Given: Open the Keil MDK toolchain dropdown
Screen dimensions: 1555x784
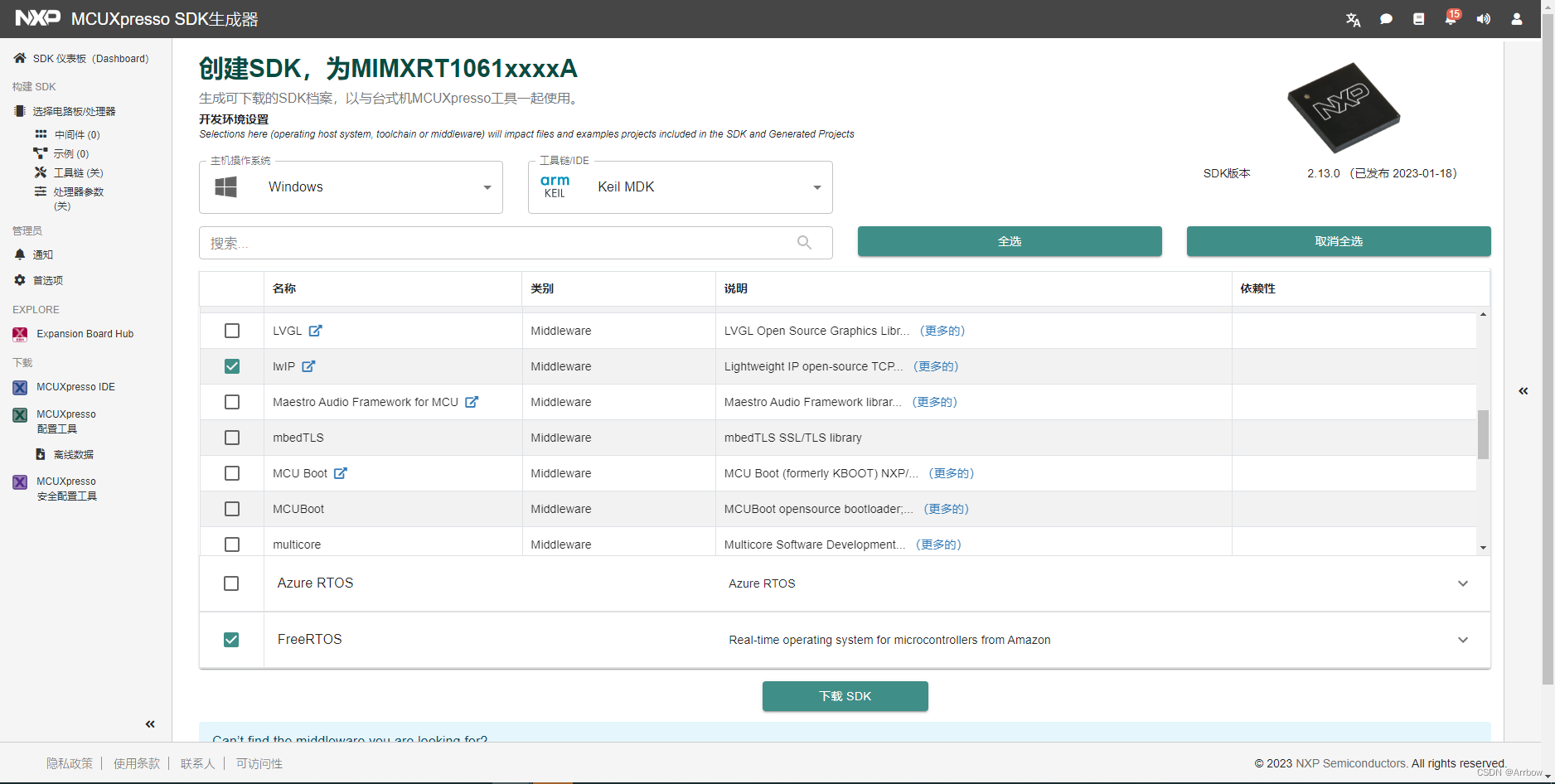Looking at the screenshot, I should click(680, 187).
